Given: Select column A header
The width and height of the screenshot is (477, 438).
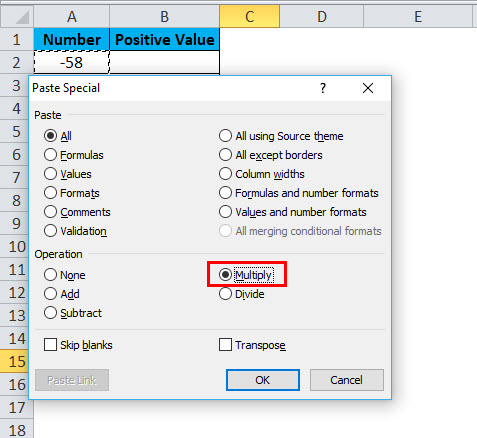Looking at the screenshot, I should coord(72,17).
